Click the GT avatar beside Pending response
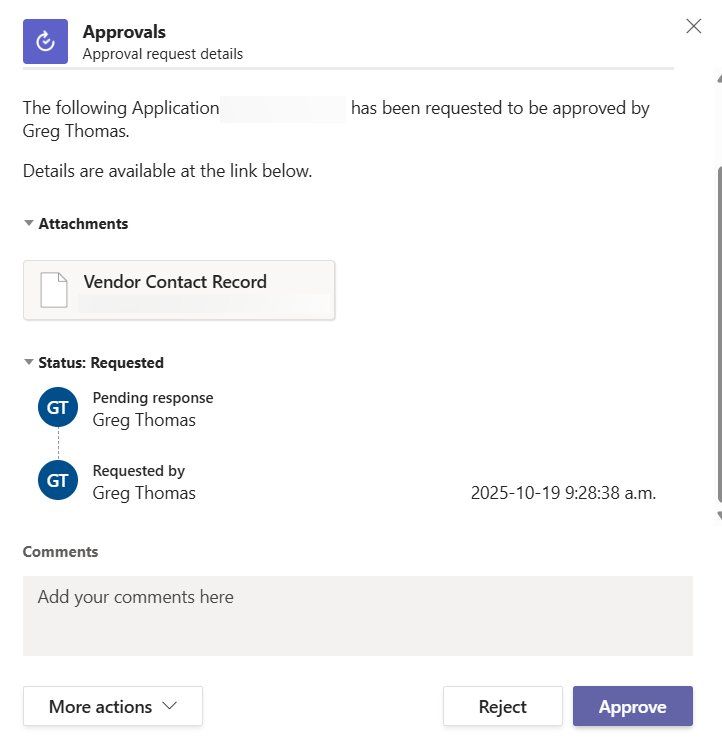This screenshot has width=722, height=745. pos(57,408)
